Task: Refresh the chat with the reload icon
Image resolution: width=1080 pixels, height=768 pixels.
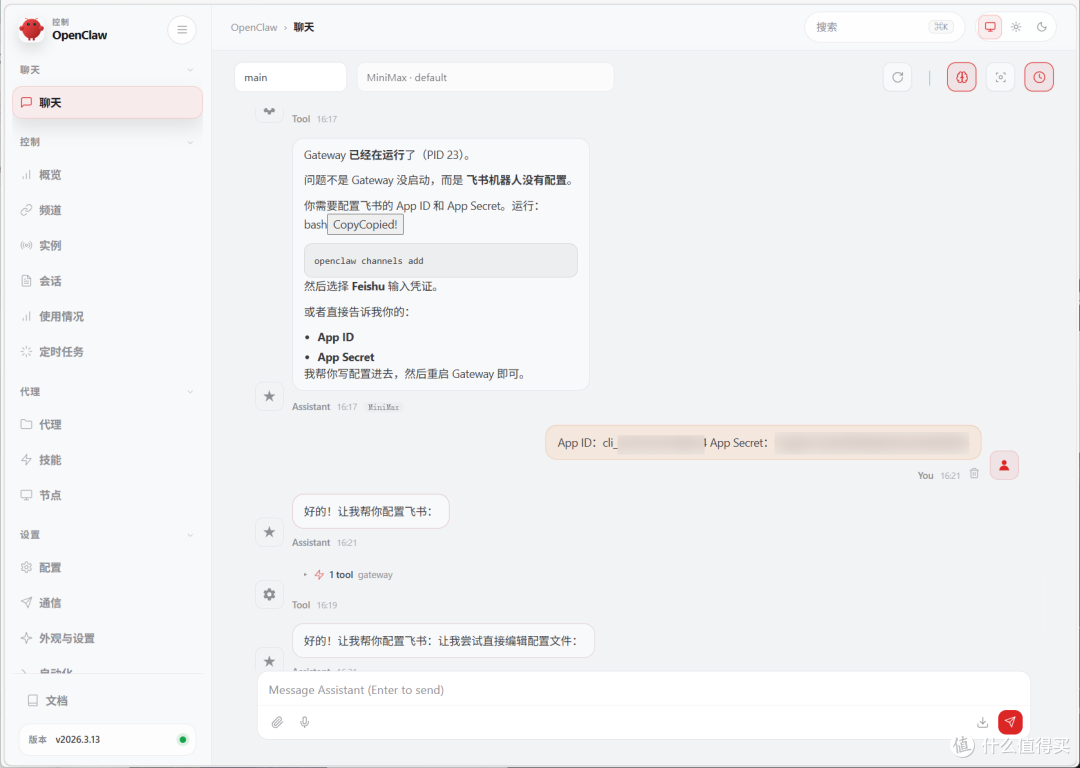Action: coord(897,77)
